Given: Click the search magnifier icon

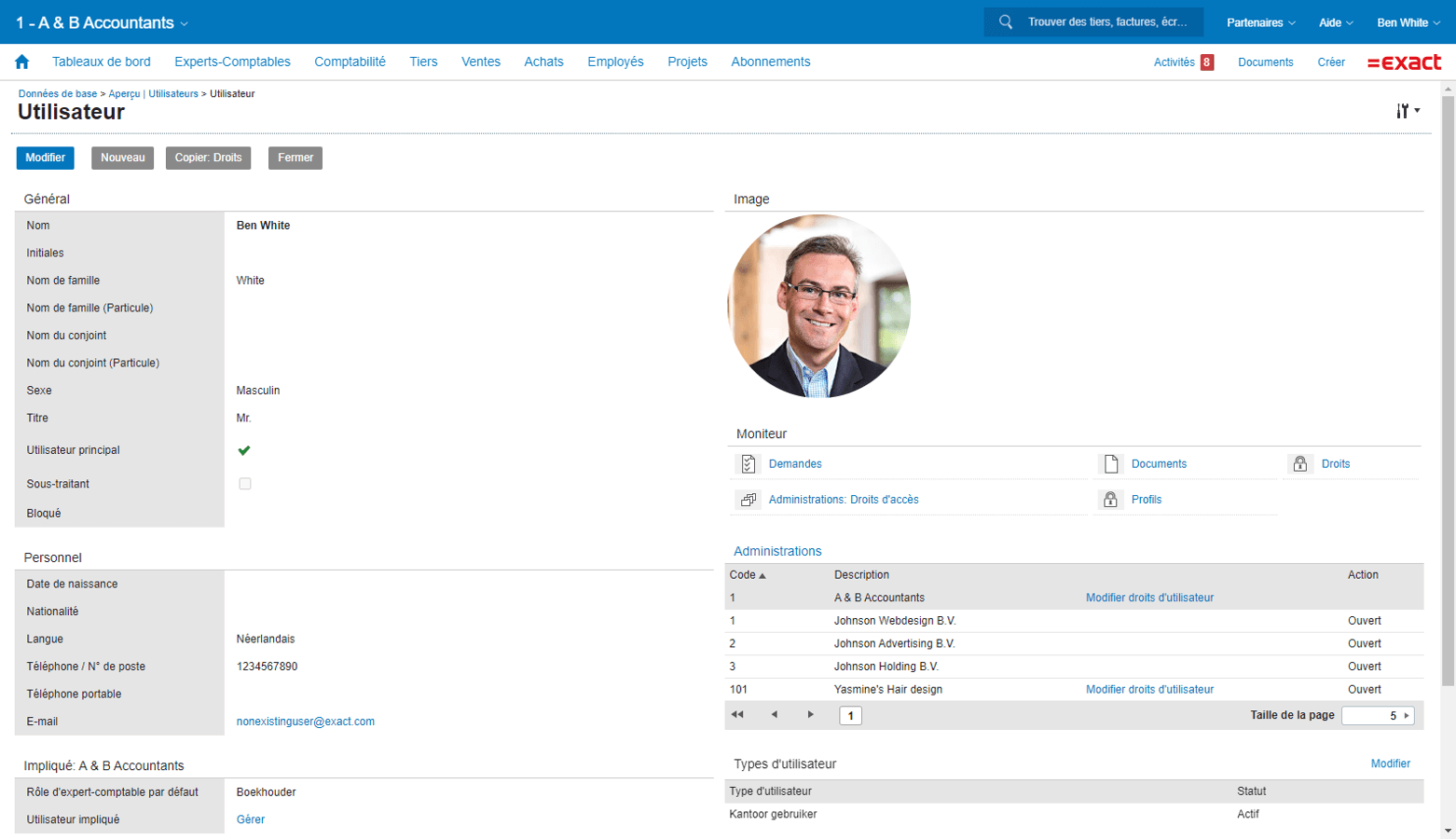Looking at the screenshot, I should tap(1006, 21).
